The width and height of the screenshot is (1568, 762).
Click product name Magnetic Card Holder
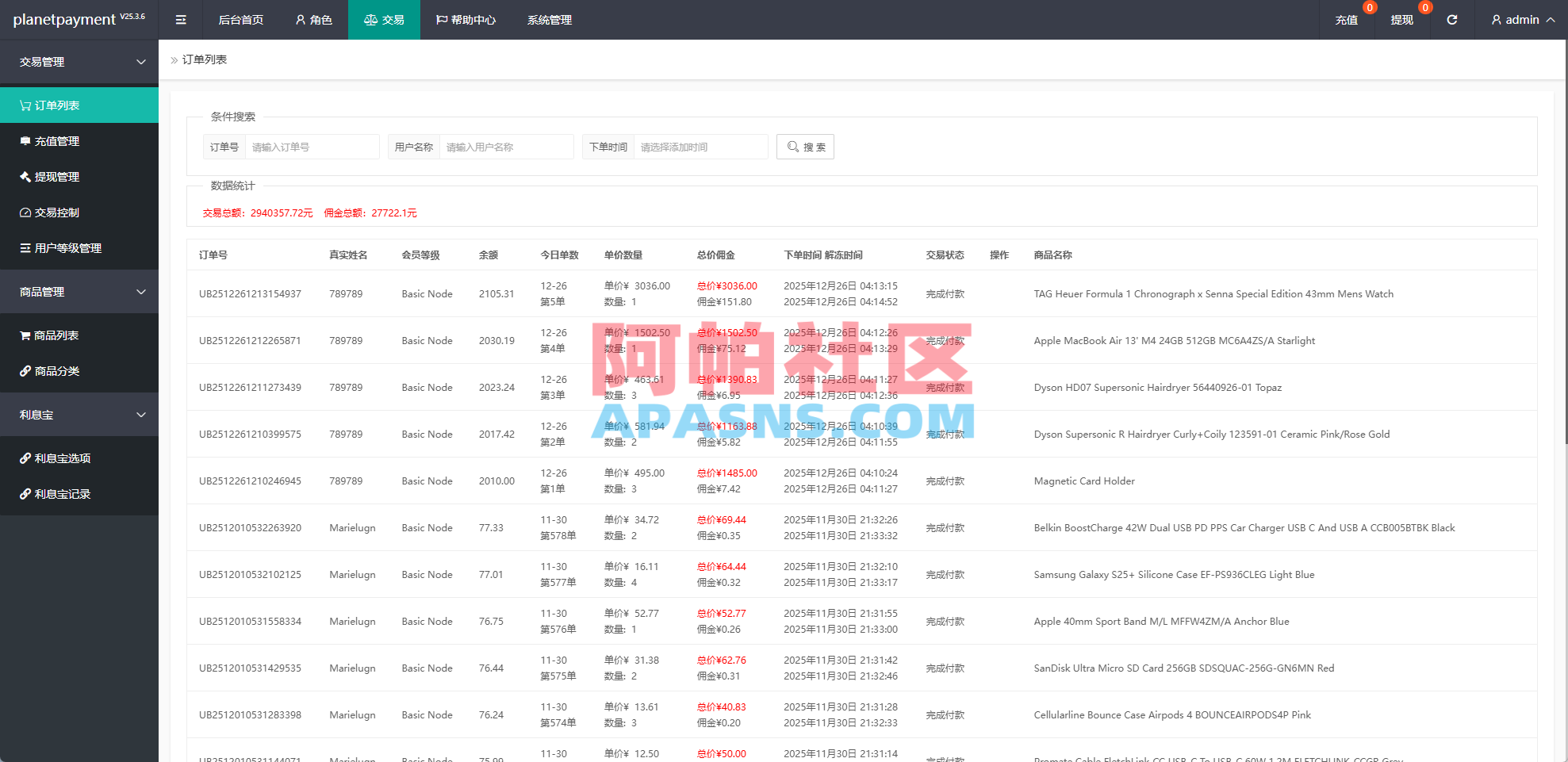click(x=1084, y=481)
